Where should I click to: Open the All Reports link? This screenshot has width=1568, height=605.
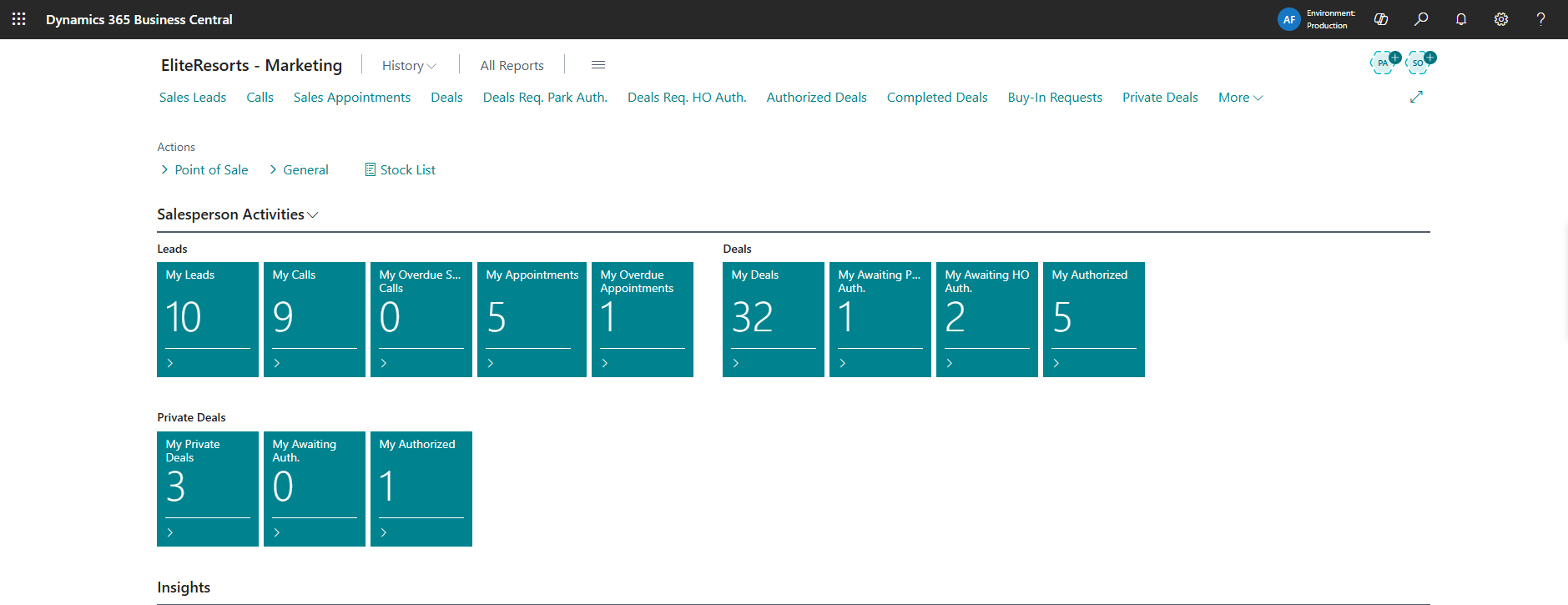tap(512, 65)
